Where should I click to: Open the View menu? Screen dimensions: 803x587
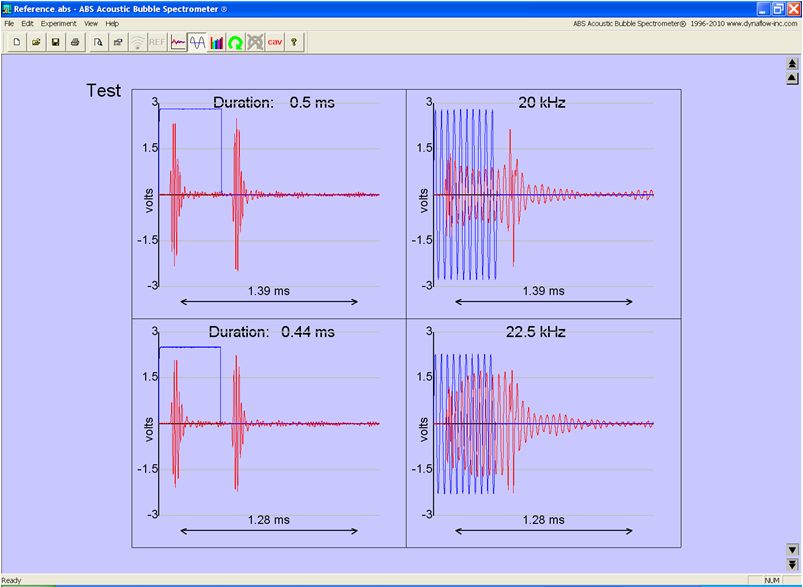(91, 24)
